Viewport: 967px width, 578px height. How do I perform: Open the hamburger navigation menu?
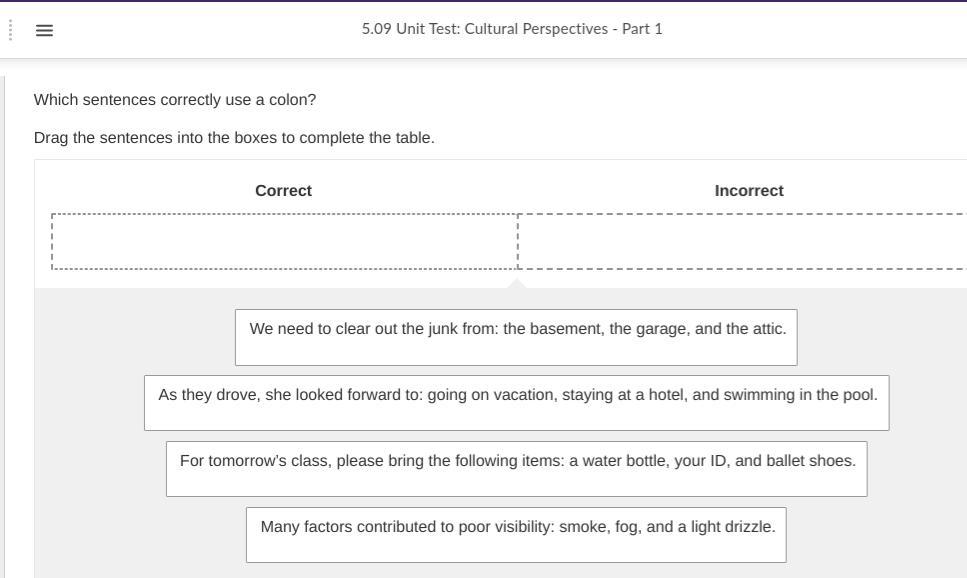(x=44, y=30)
